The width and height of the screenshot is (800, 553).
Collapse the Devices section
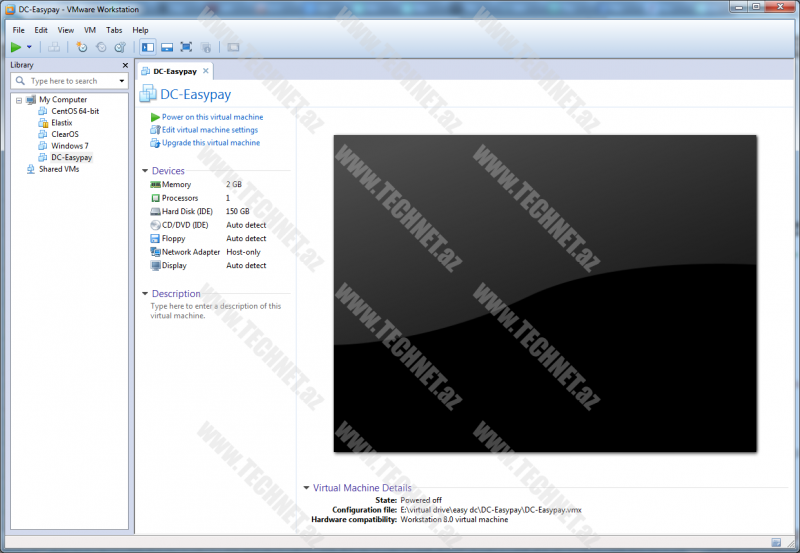click(145, 171)
